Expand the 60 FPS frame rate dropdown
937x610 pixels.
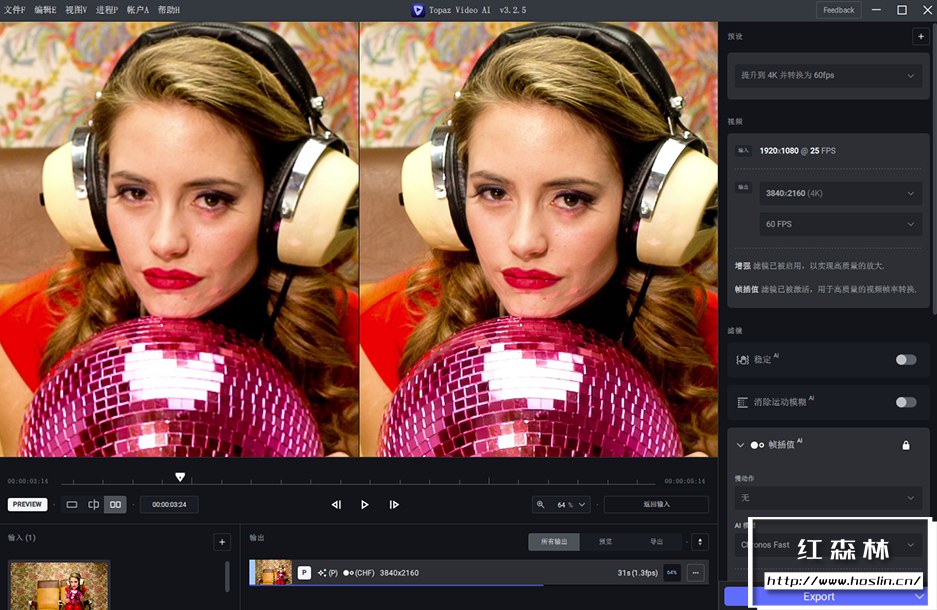(x=840, y=224)
